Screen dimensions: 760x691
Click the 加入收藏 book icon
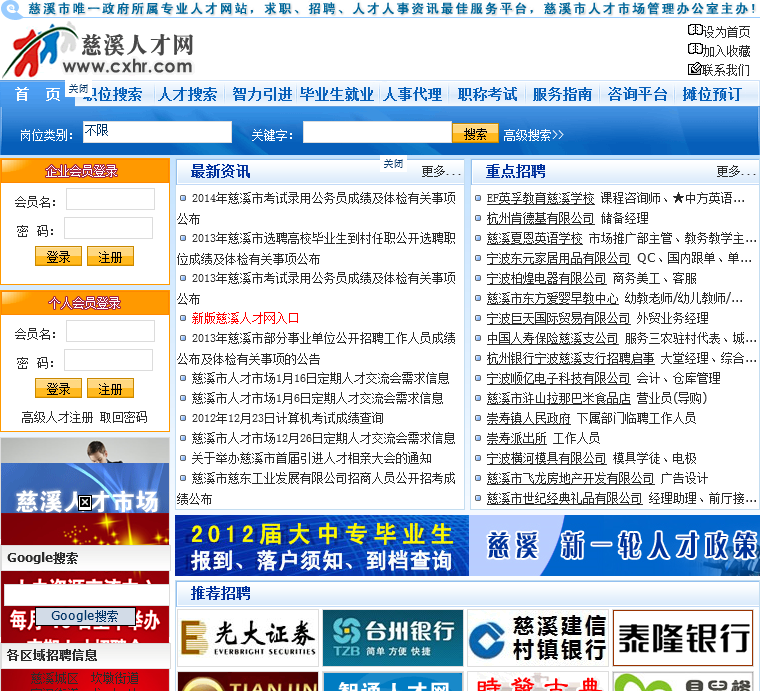[x=695, y=49]
